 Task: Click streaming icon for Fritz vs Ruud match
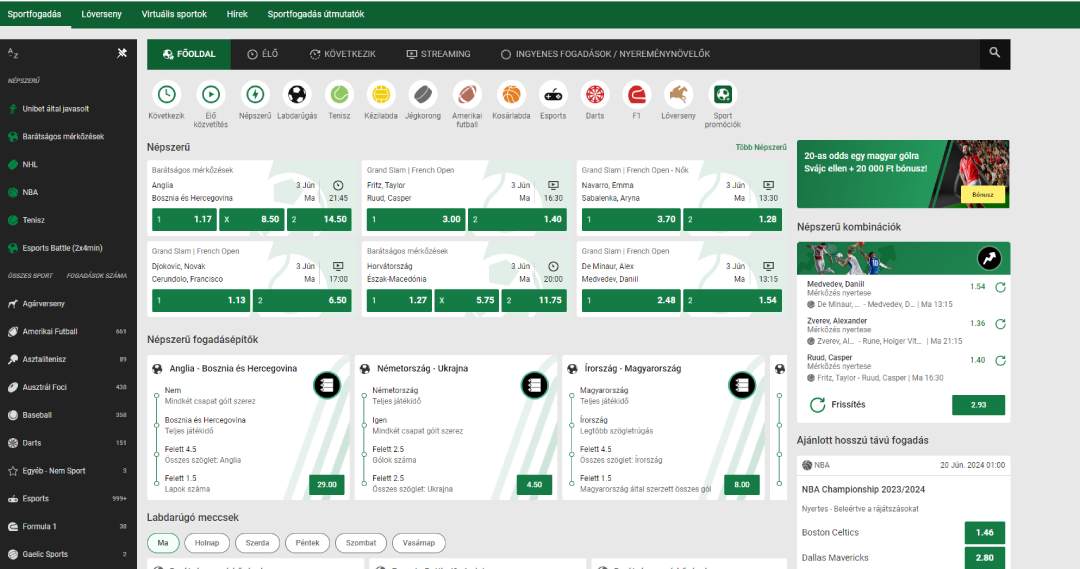553,185
